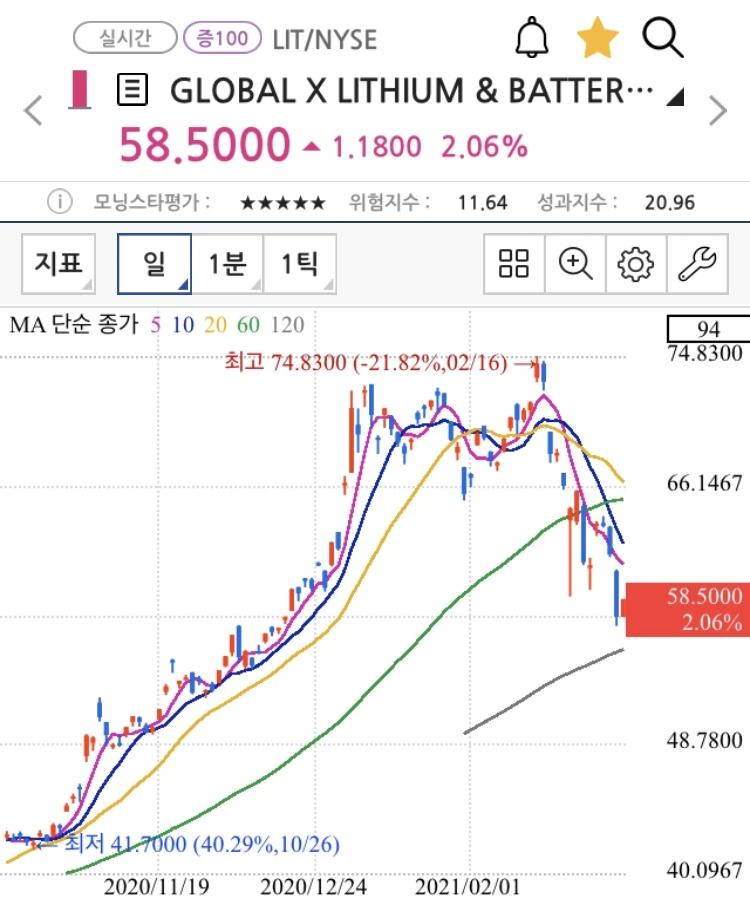750x901 pixels.
Task: Select the 10-day MA legend
Action: click(x=183, y=325)
